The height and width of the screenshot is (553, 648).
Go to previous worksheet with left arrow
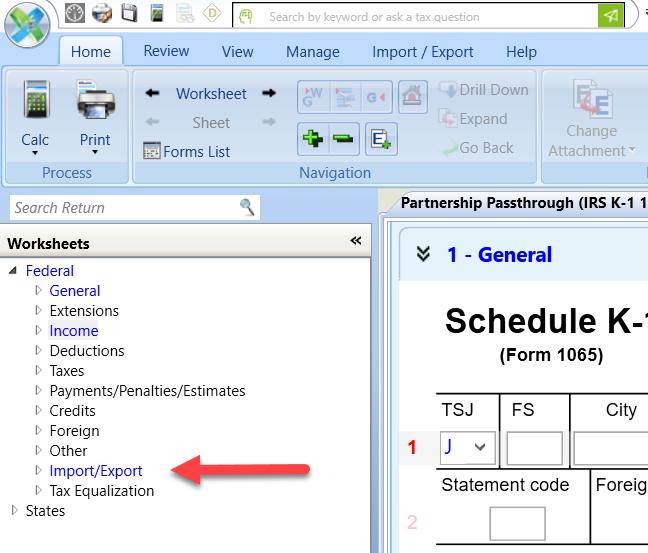(152, 94)
